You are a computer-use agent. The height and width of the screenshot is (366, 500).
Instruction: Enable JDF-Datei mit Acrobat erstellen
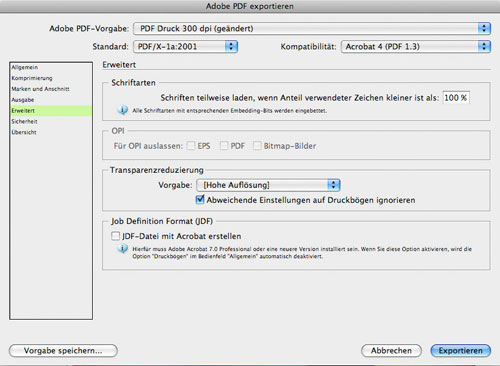point(115,236)
